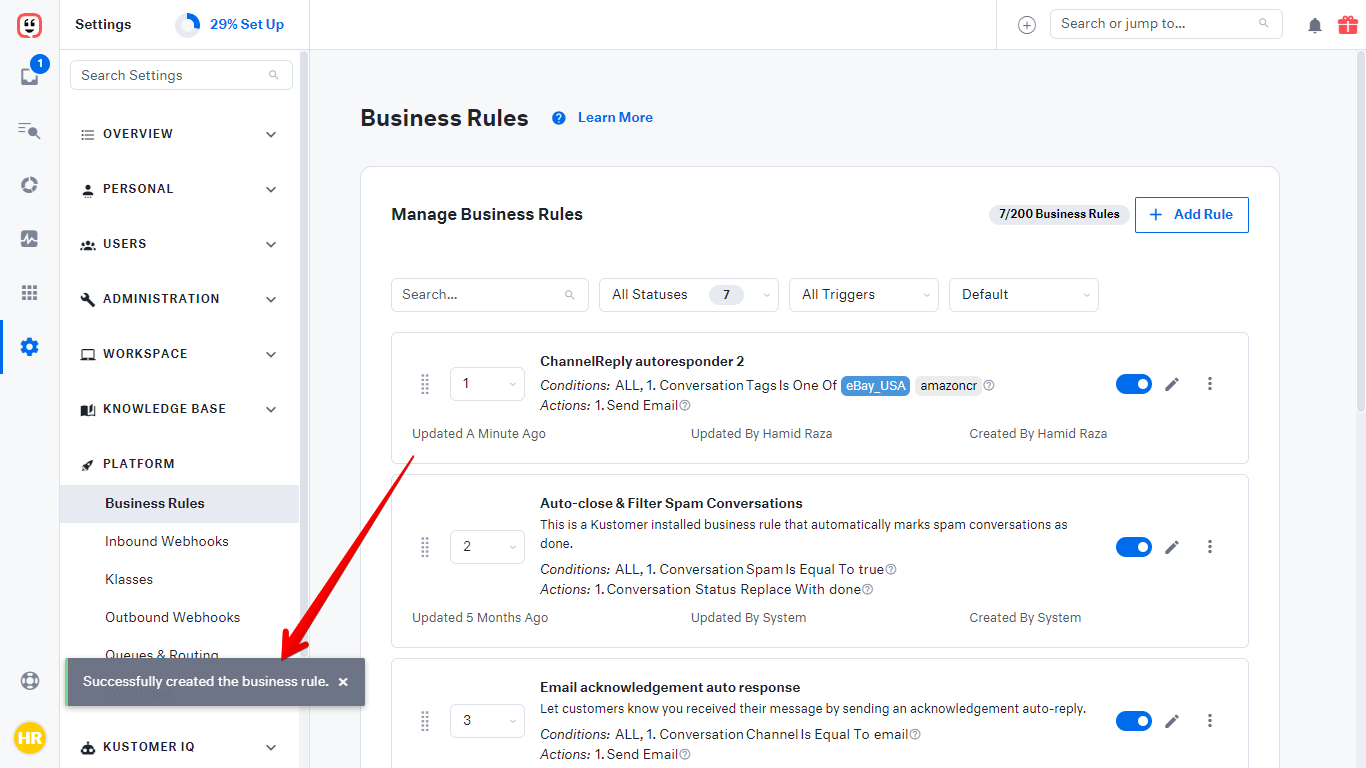The height and width of the screenshot is (768, 1366).
Task: Edit Auto-close & Filter Spam rule with pencil
Action: (x=1172, y=547)
